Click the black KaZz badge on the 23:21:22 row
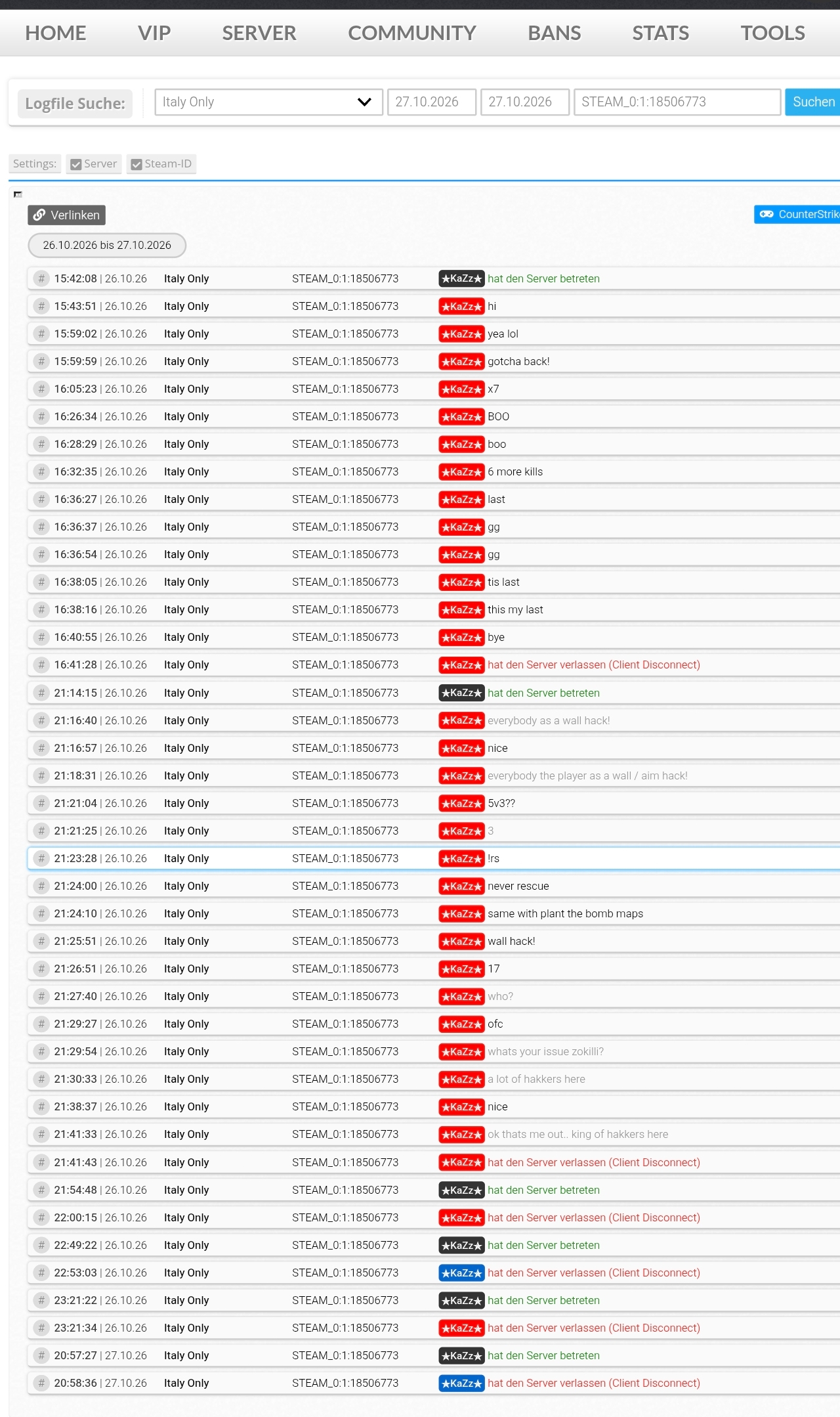The height and width of the screenshot is (1417, 840). point(461,1300)
